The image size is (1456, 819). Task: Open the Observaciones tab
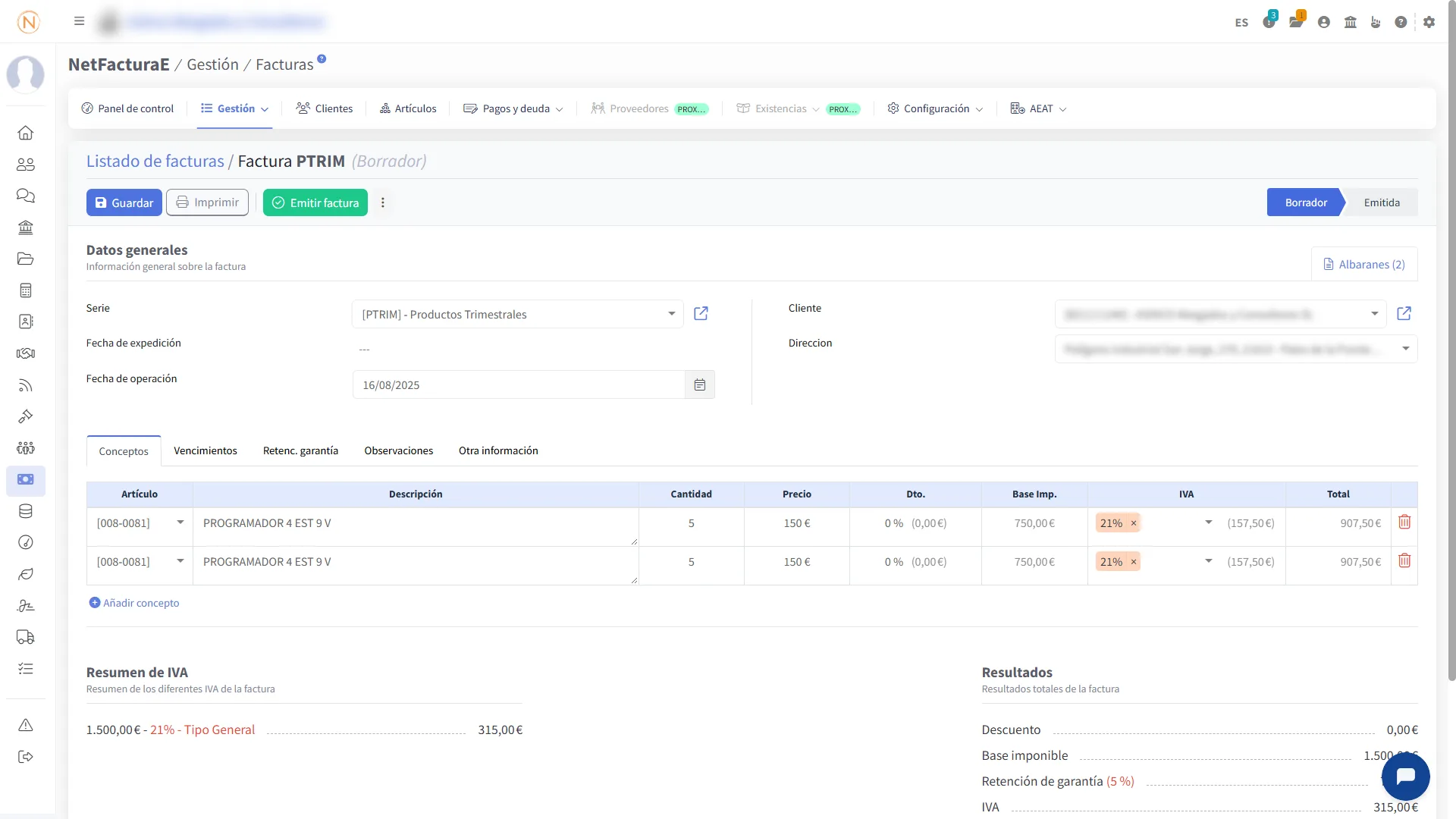click(x=398, y=450)
